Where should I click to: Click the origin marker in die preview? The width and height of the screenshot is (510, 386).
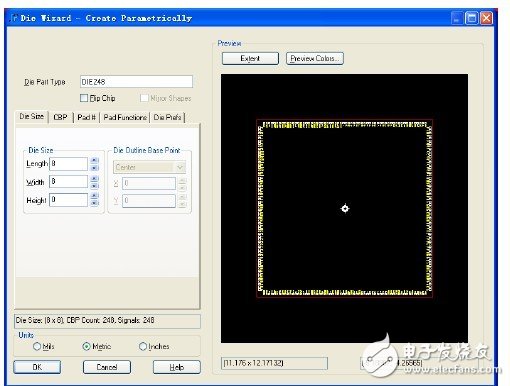(345, 208)
